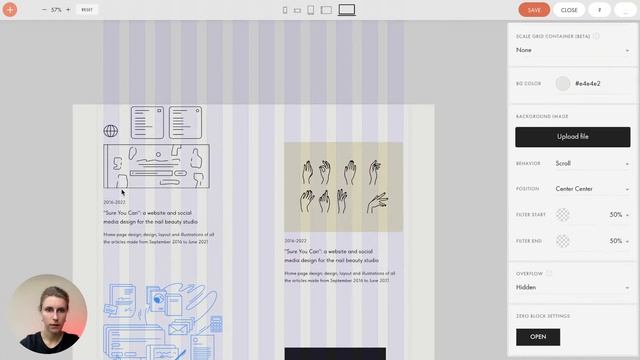Select the hands illustration image
The height and width of the screenshot is (360, 640).
[x=343, y=187]
